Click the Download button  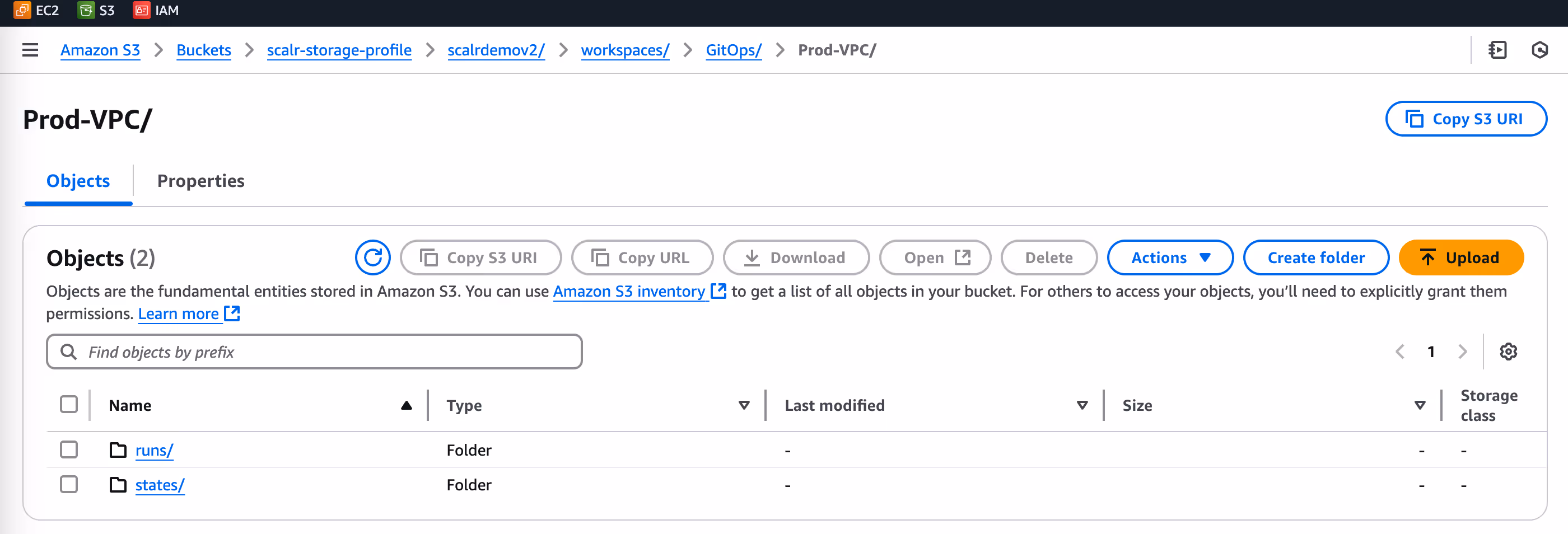(796, 258)
